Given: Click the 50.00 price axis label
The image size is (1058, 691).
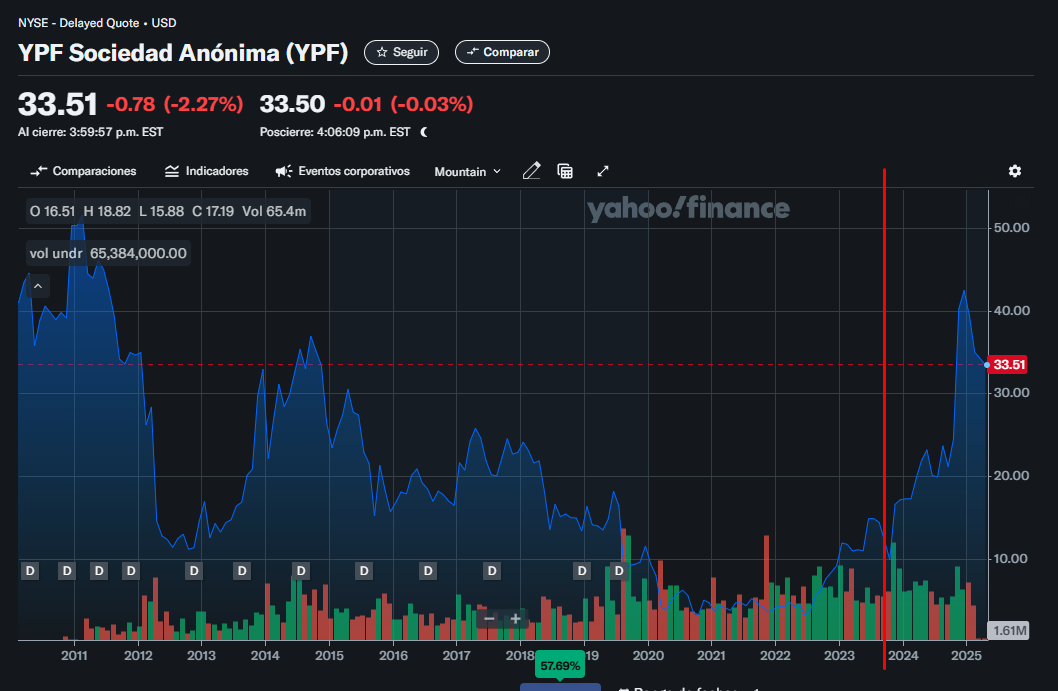Looking at the screenshot, I should (x=1011, y=228).
